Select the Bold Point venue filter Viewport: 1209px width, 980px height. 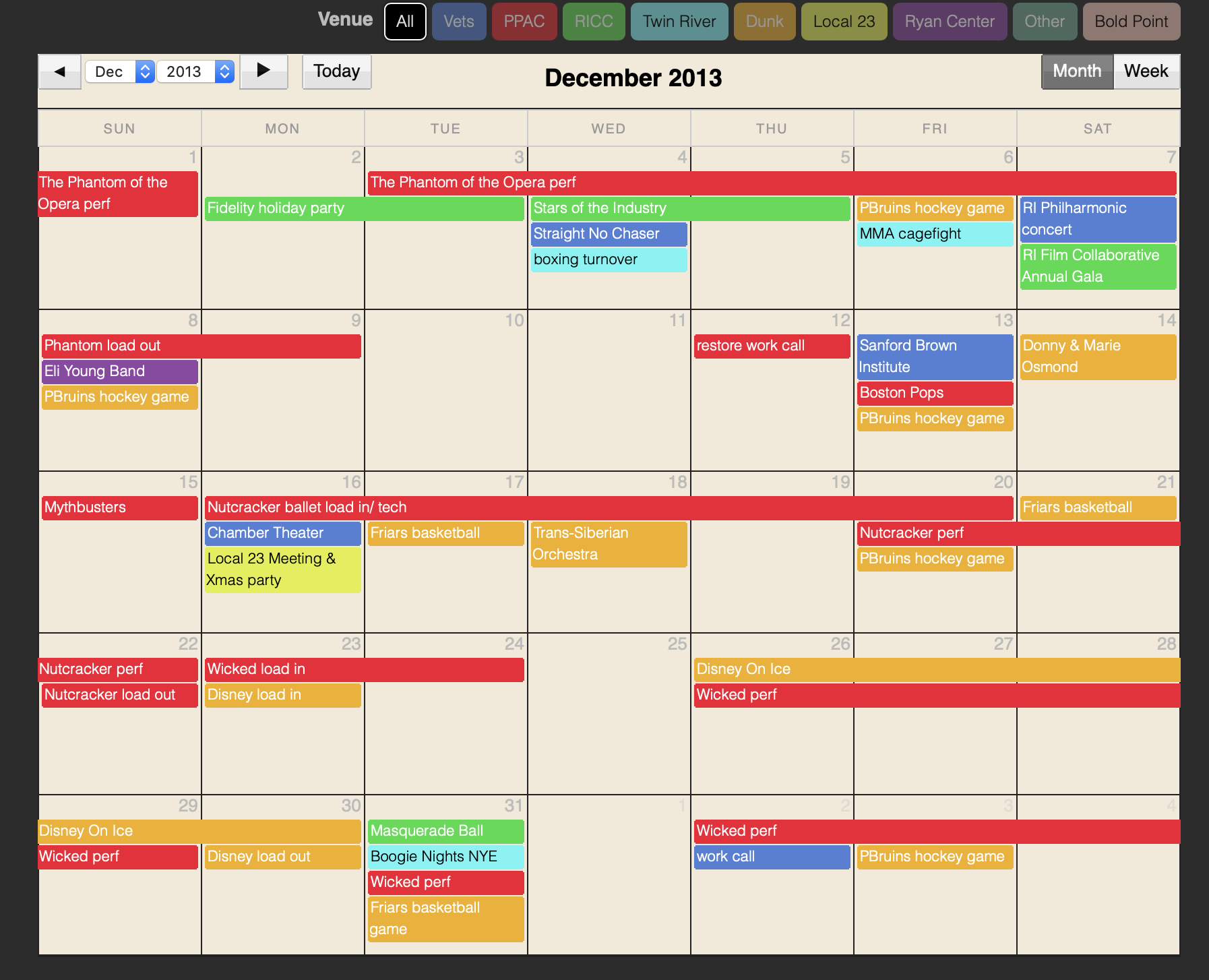point(1131,22)
